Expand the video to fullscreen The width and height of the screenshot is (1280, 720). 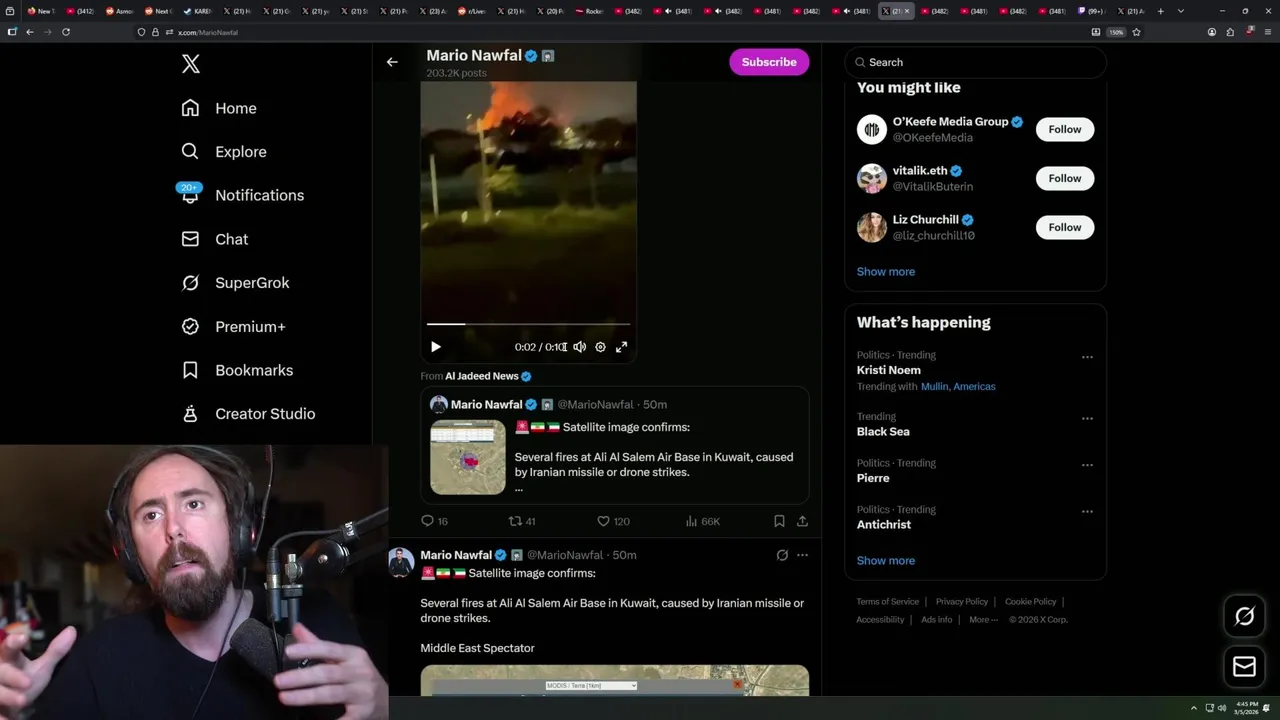tap(621, 347)
